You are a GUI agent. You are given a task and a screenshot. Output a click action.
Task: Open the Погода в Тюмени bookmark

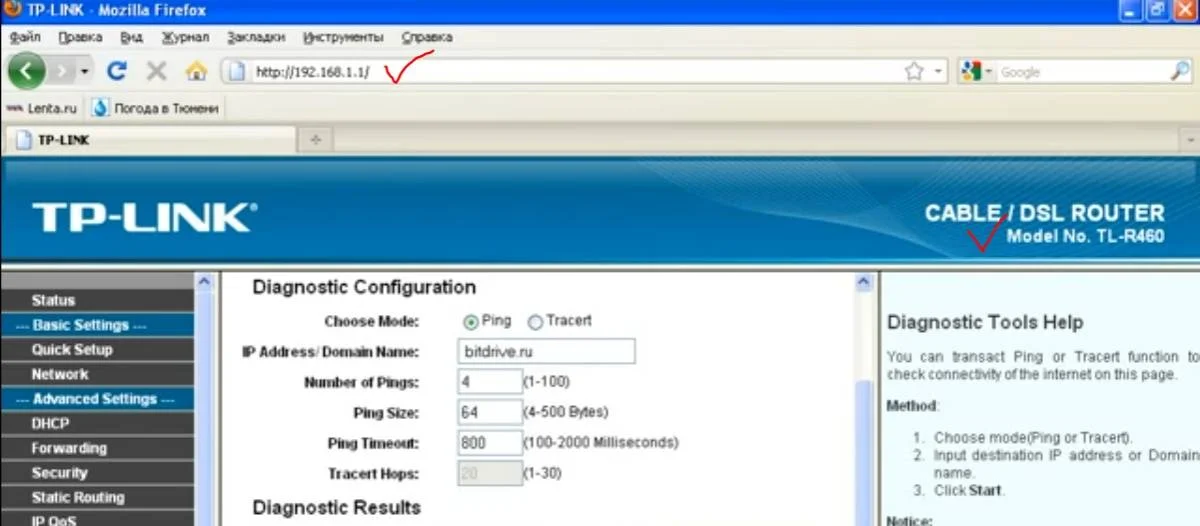click(157, 107)
